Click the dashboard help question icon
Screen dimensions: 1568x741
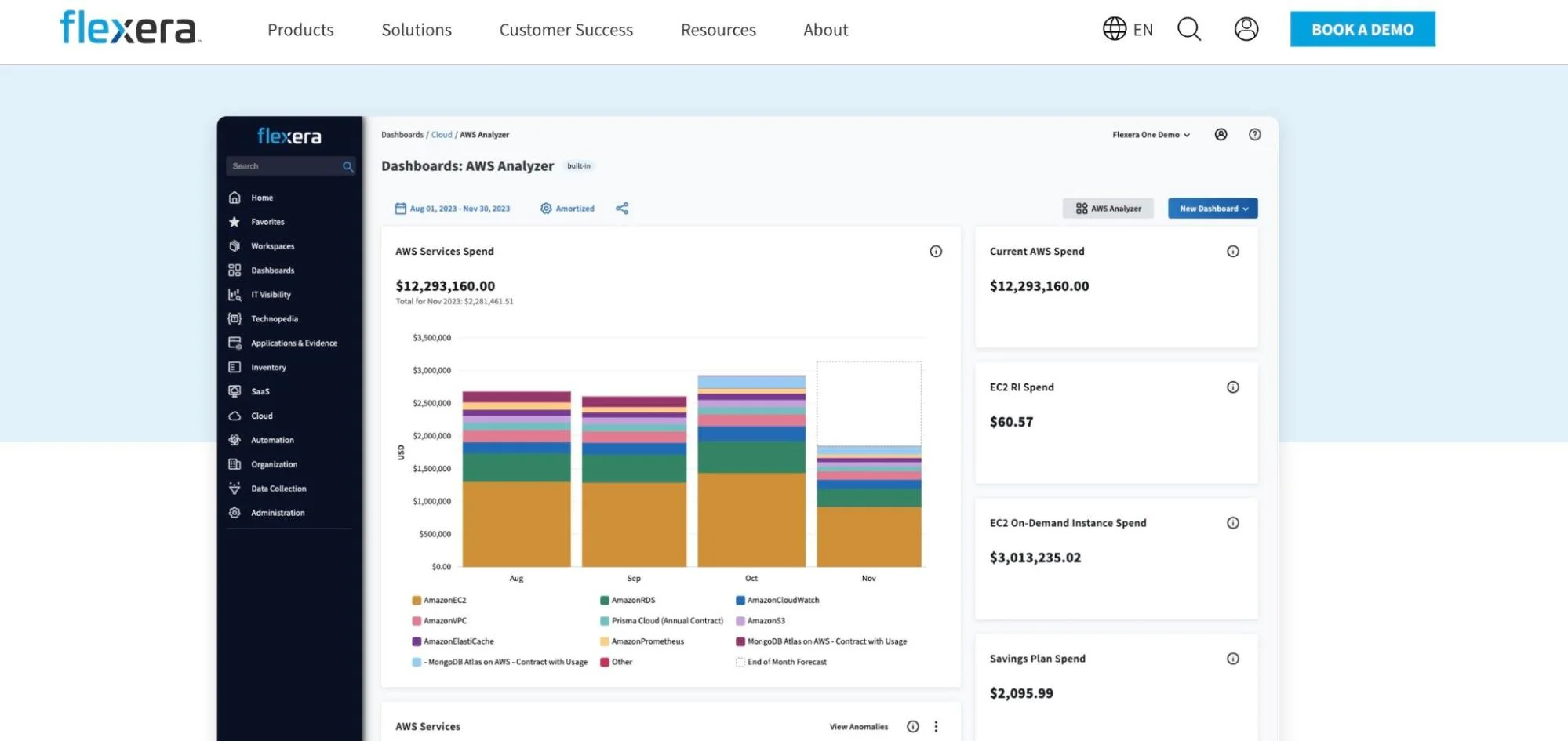coord(1255,135)
